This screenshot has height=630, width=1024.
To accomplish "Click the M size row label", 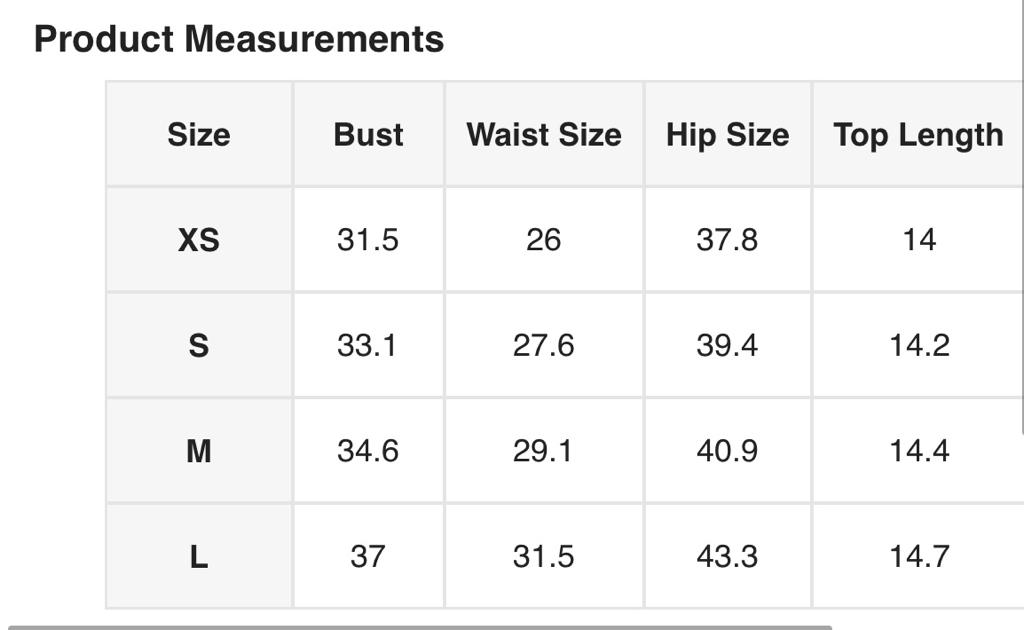I will click(199, 451).
